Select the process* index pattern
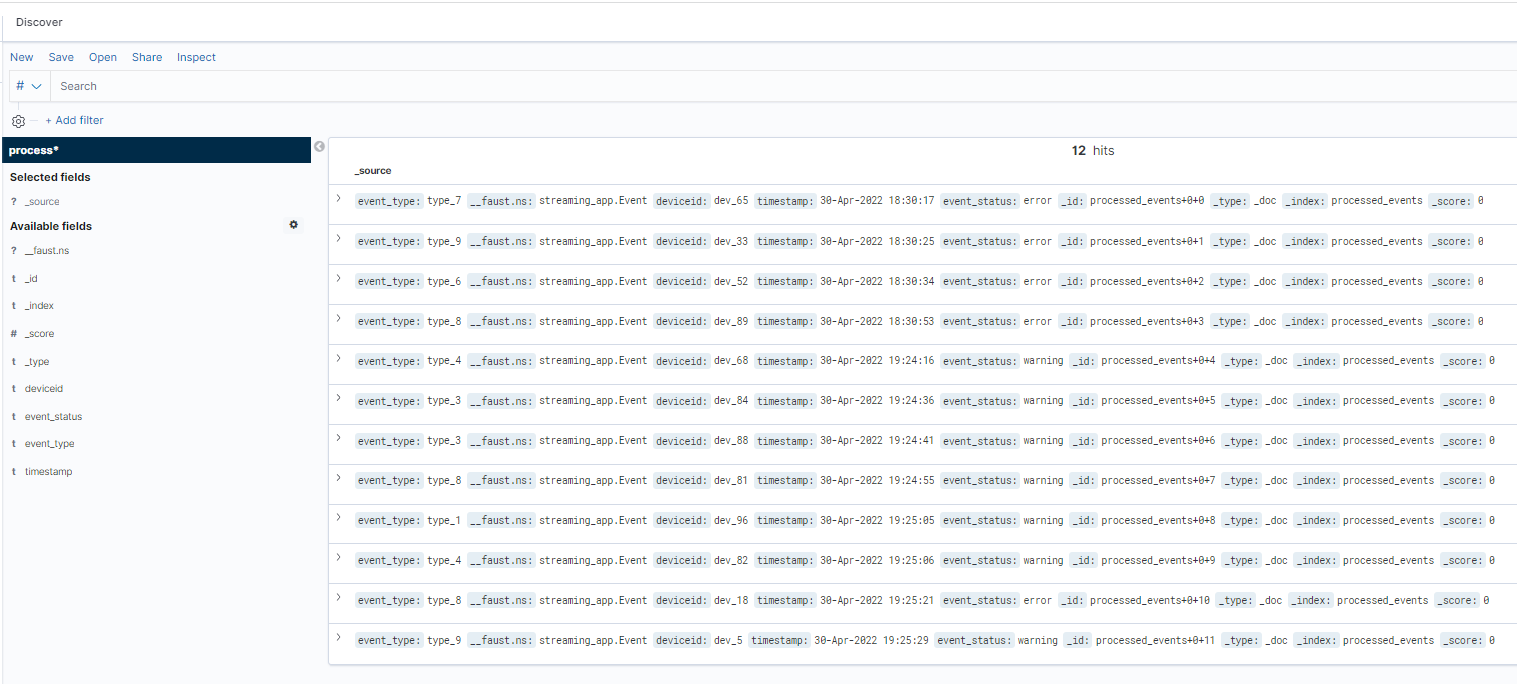The width and height of the screenshot is (1517, 684). pos(156,150)
